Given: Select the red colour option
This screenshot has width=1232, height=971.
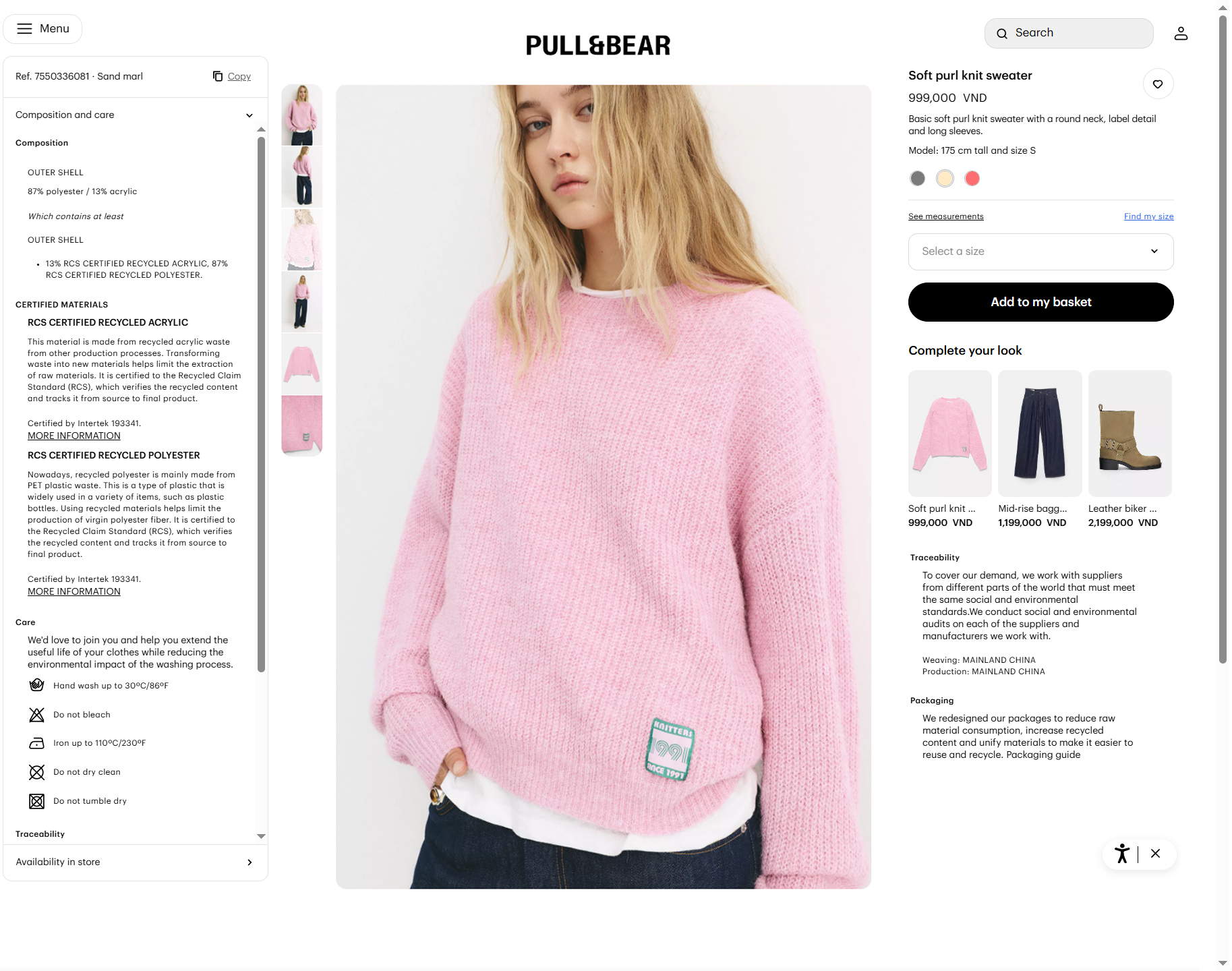Looking at the screenshot, I should coord(972,178).
